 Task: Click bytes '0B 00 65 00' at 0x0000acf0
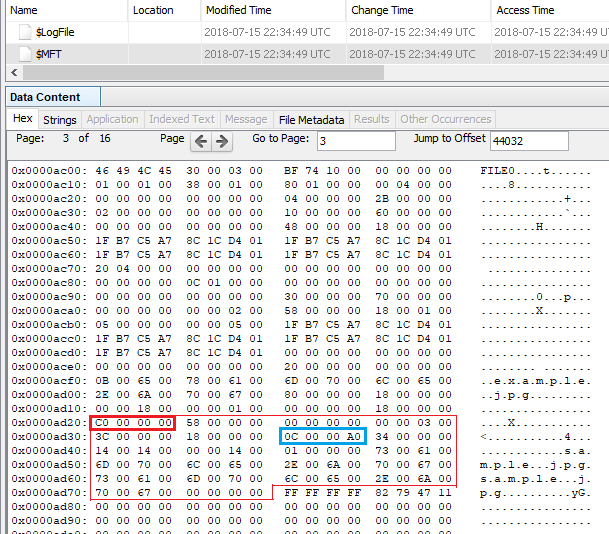click(133, 381)
